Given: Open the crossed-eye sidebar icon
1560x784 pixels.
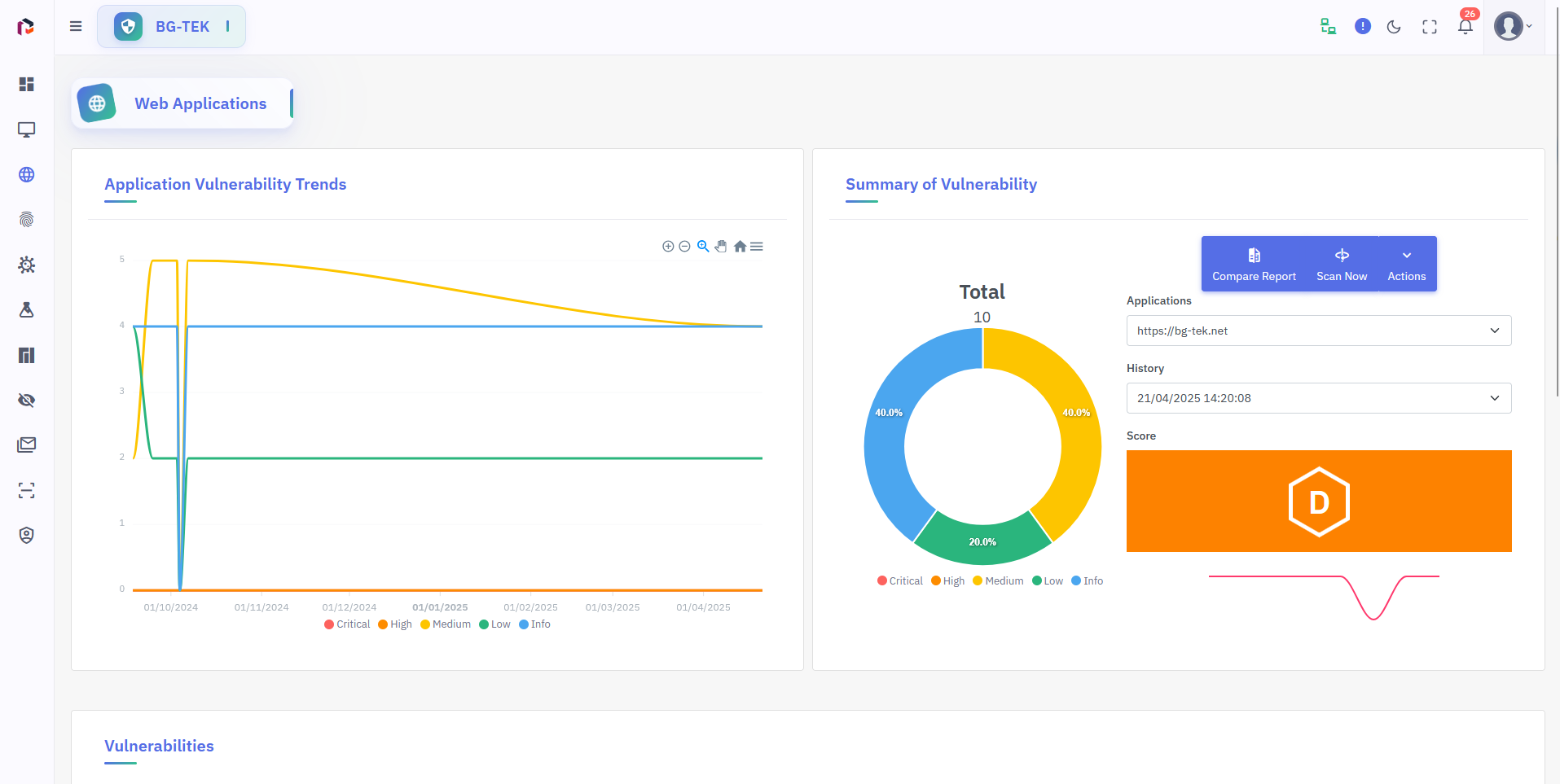Looking at the screenshot, I should pyautogui.click(x=26, y=400).
